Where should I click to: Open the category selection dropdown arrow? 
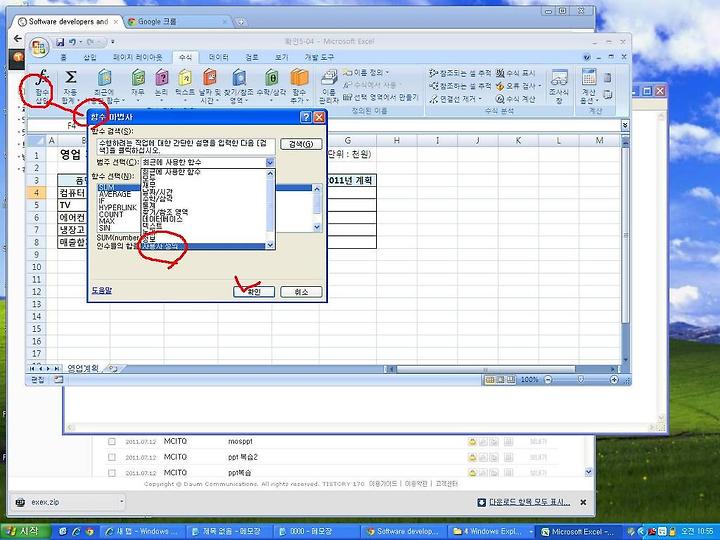tap(270, 163)
